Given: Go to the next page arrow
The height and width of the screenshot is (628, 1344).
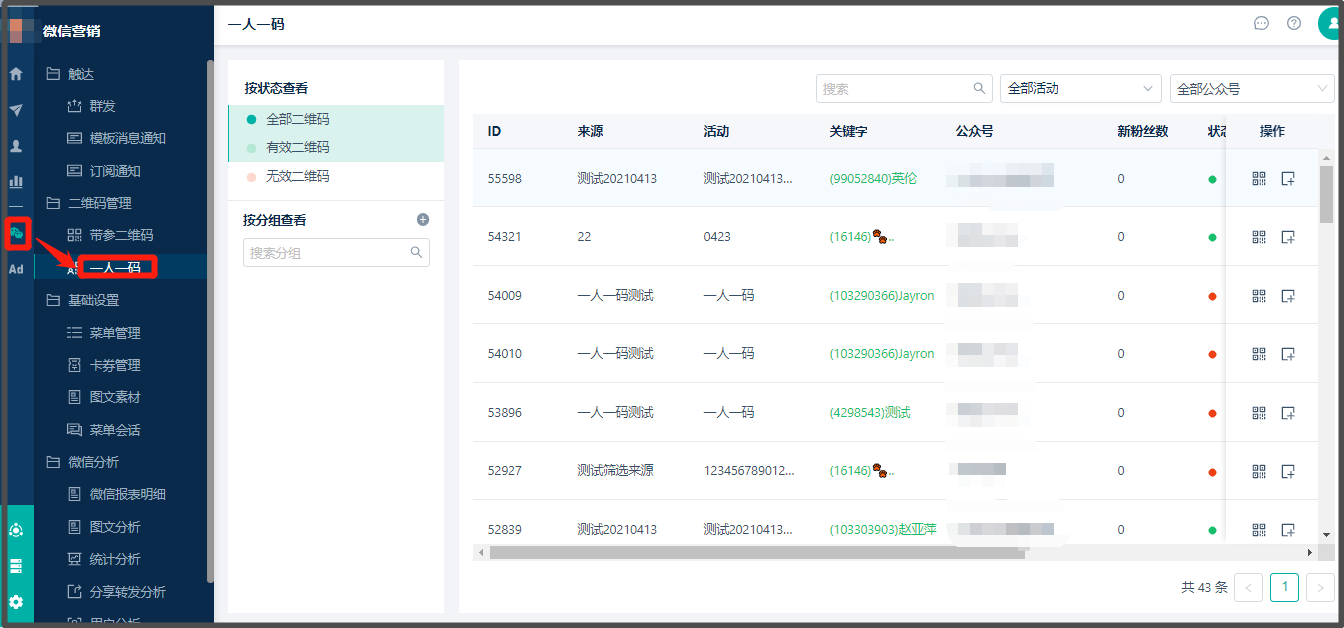Looking at the screenshot, I should [1321, 587].
